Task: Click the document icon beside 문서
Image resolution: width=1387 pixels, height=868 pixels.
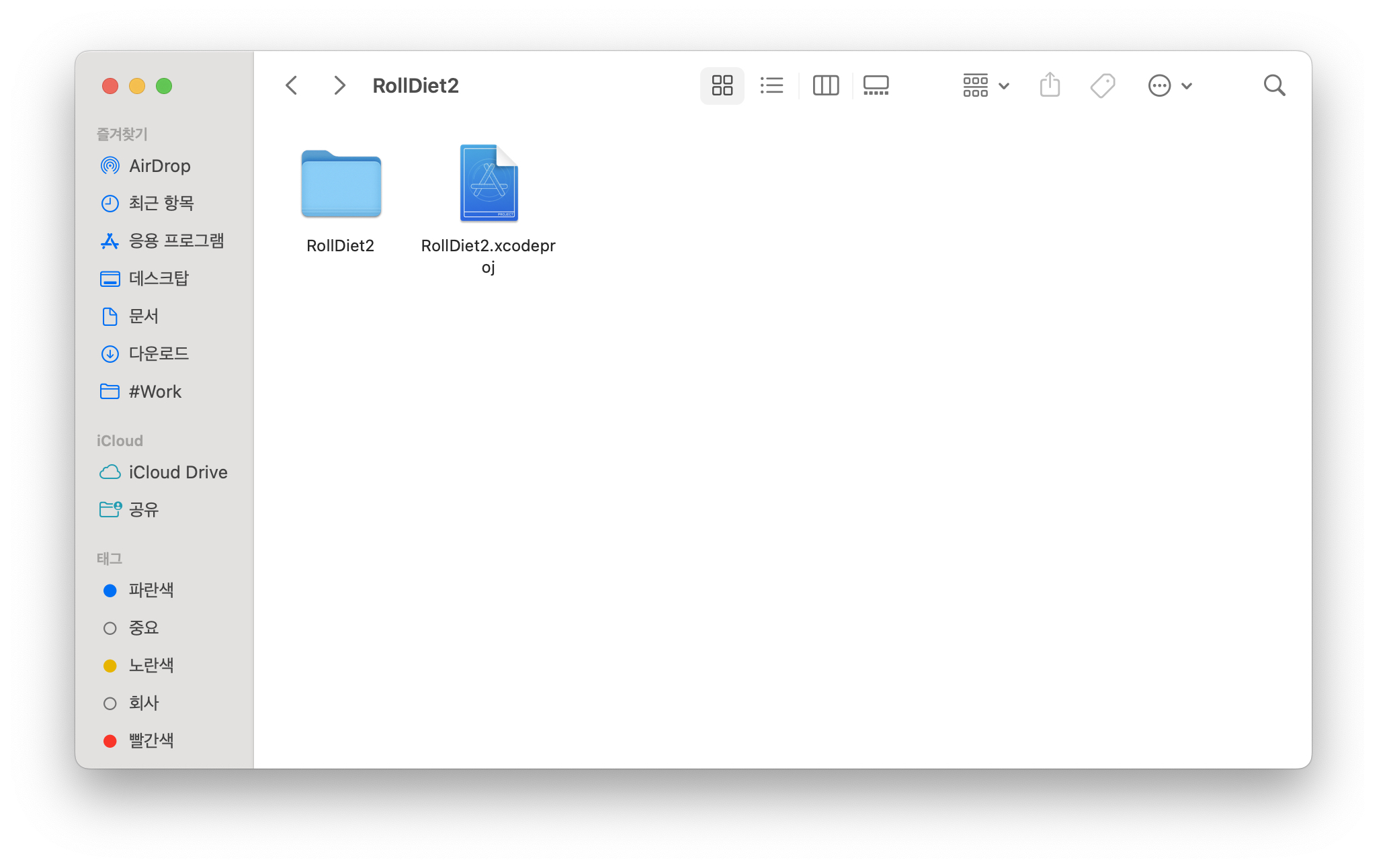Action: coord(110,316)
